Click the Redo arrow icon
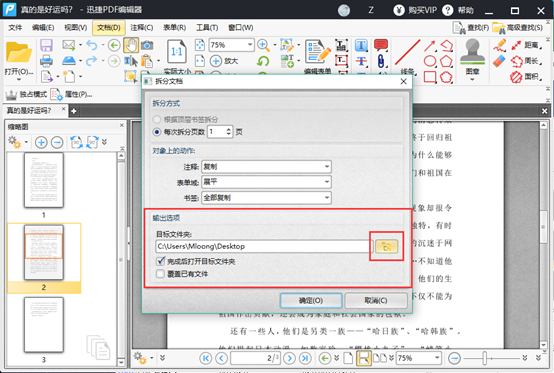Screen dimensions: 554x373 coord(92,61)
